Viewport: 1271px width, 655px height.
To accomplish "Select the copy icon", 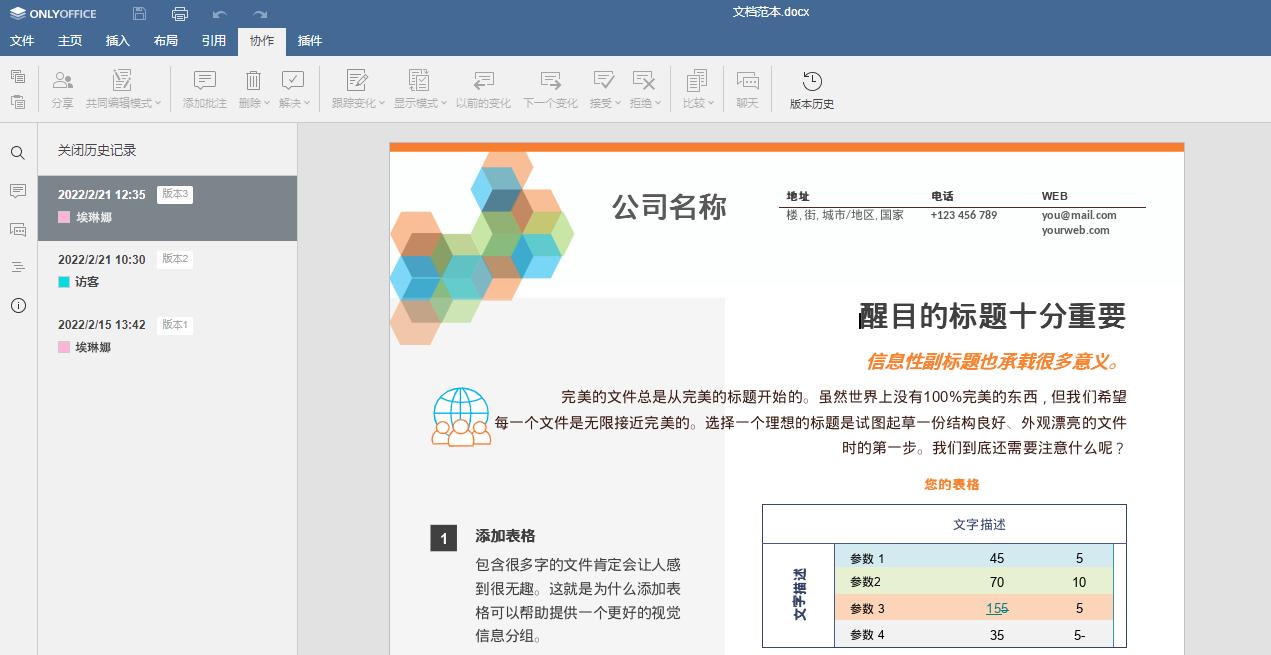I will pos(17,76).
